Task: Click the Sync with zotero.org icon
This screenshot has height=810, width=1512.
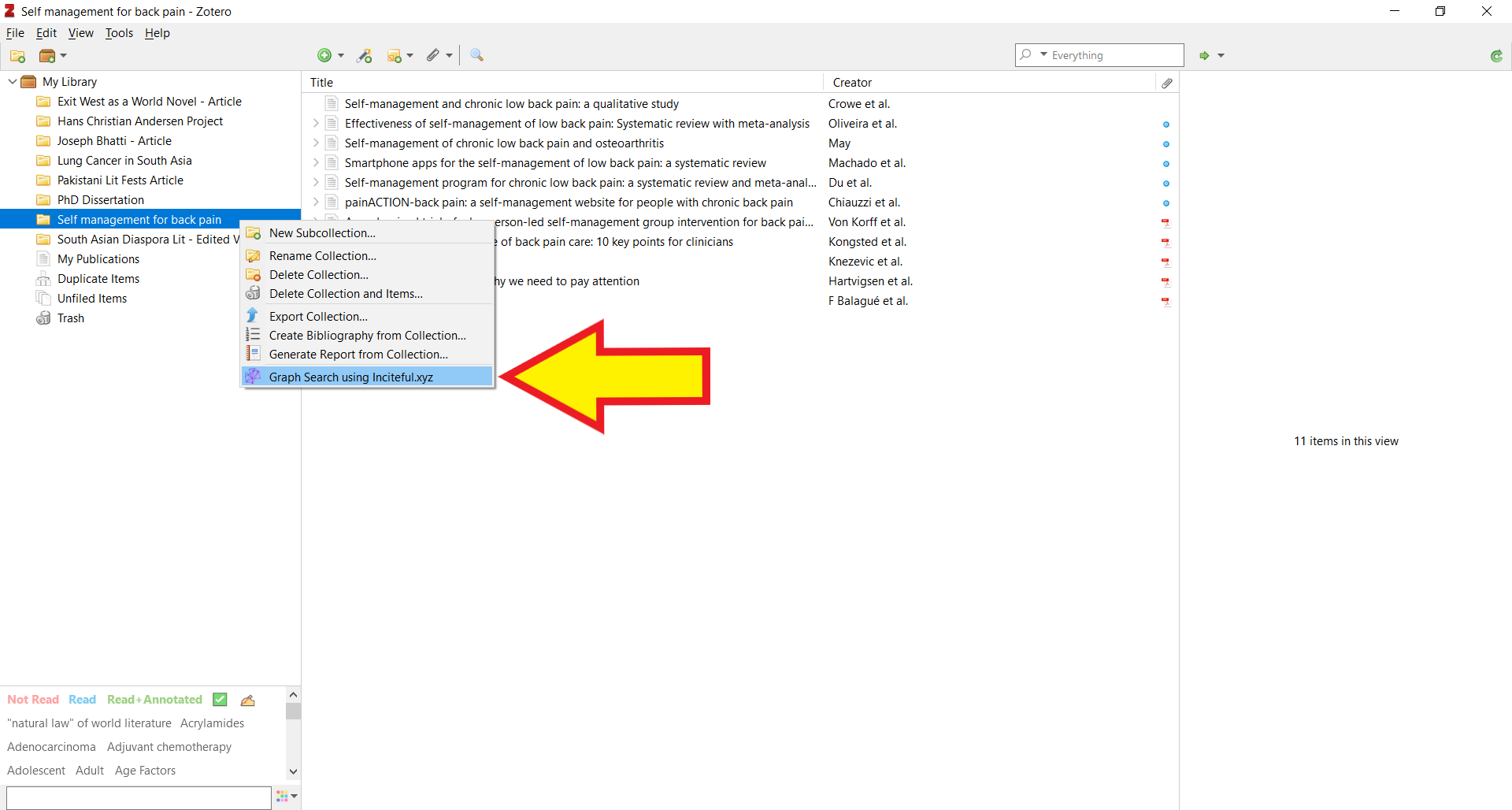Action: pos(1496,55)
